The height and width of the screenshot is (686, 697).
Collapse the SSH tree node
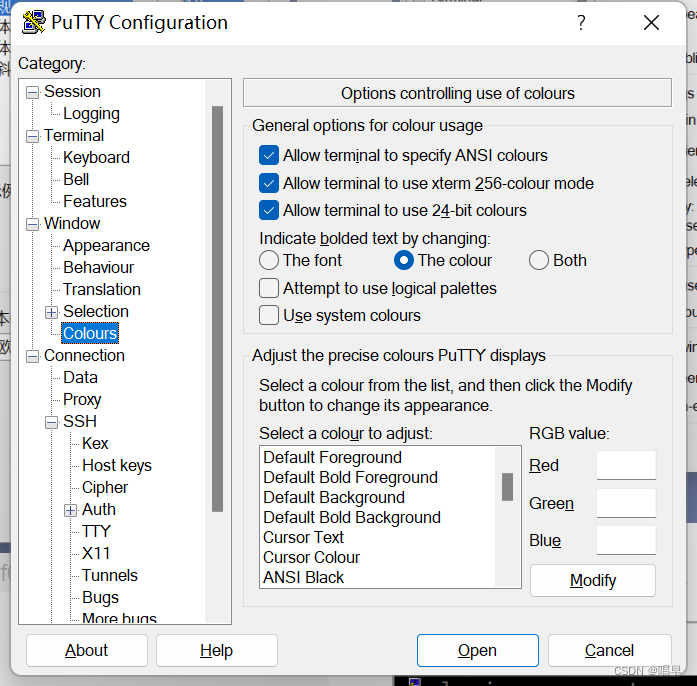coord(52,422)
